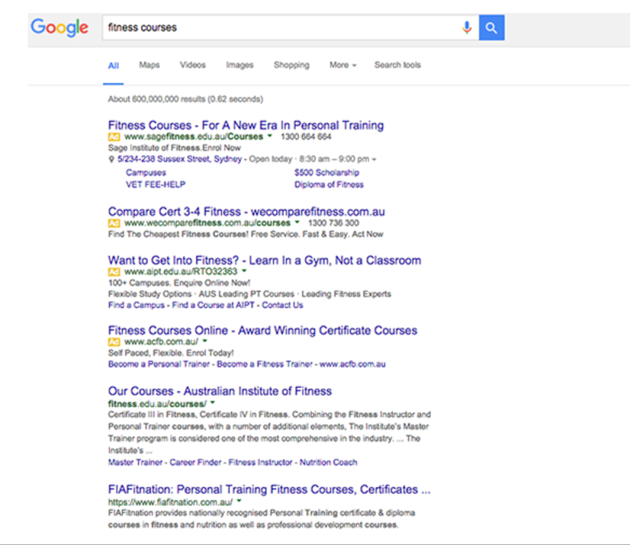Viewport: 630px width, 545px height.
Task: Click the About 600,000,000 results text
Action: (x=185, y=99)
